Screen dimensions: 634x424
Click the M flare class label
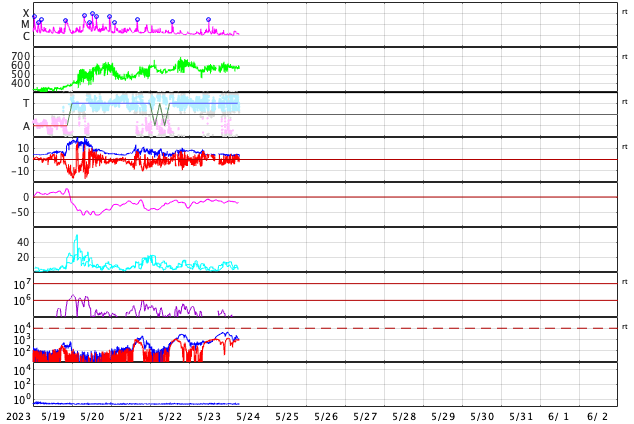25,25
